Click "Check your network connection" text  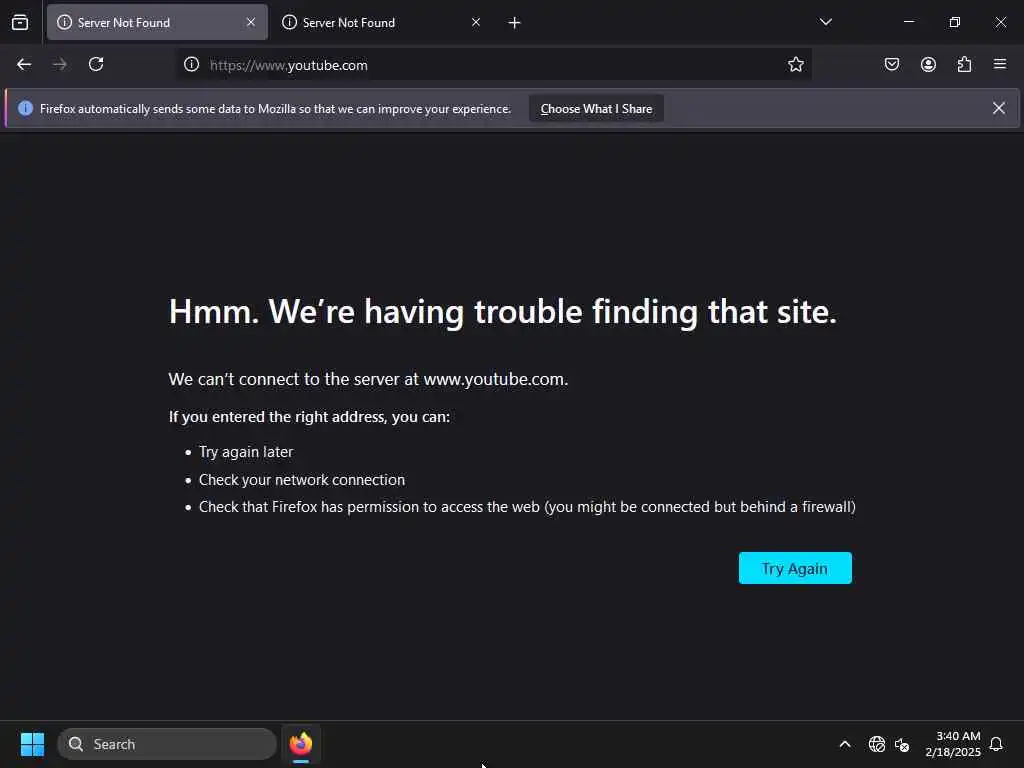click(302, 480)
